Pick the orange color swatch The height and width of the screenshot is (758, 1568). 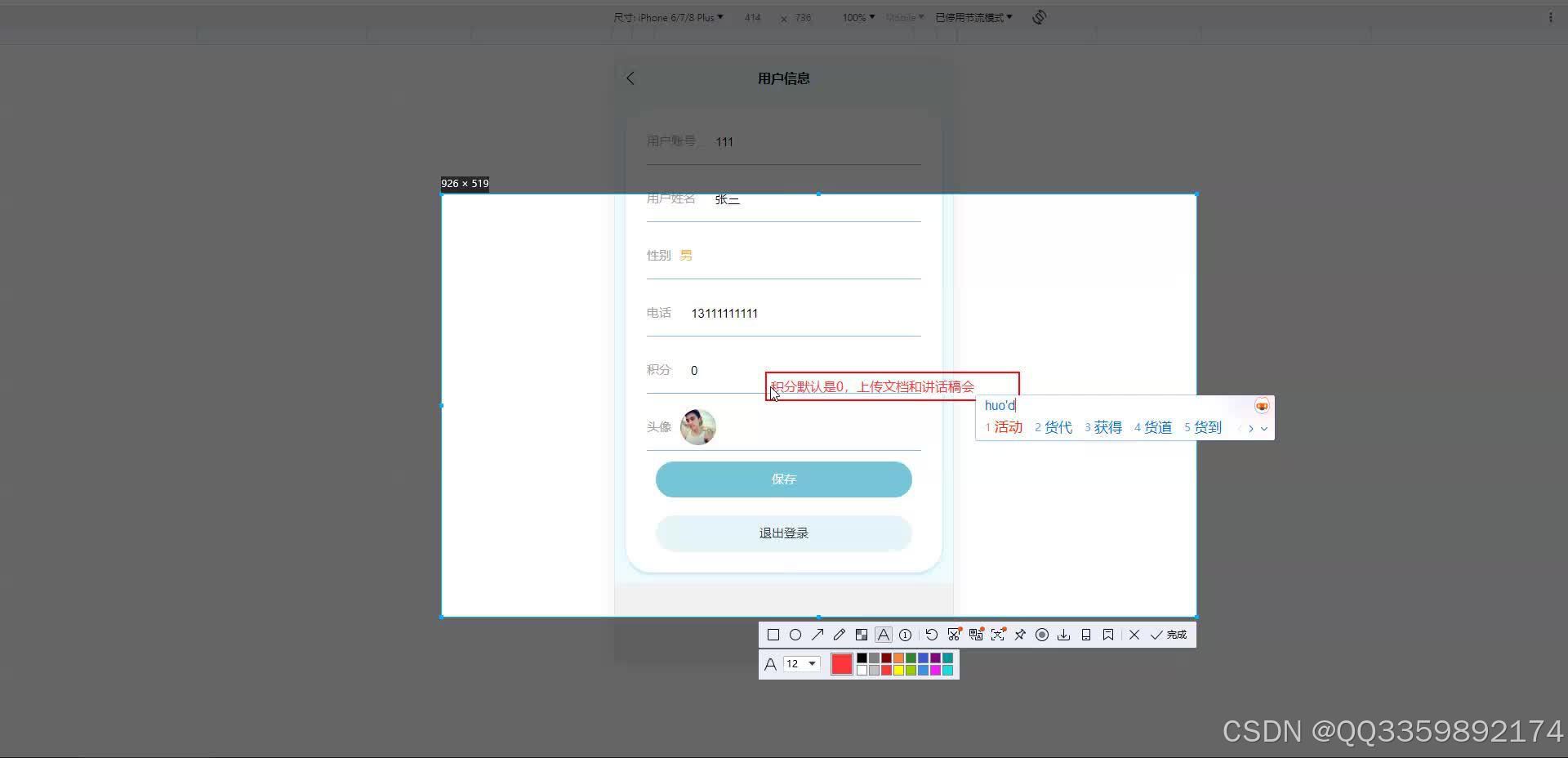pos(898,658)
